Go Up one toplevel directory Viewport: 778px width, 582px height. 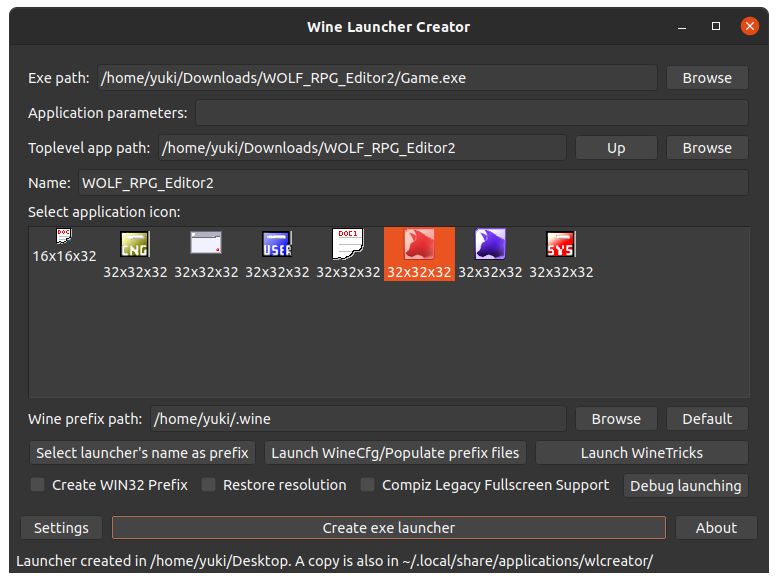(x=616, y=148)
